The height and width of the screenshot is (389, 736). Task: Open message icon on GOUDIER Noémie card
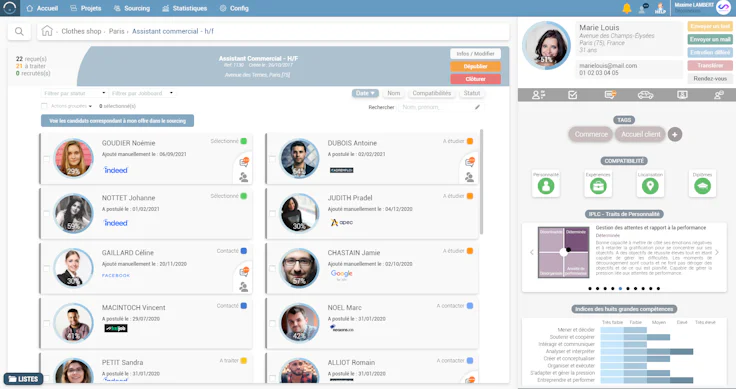click(x=244, y=162)
